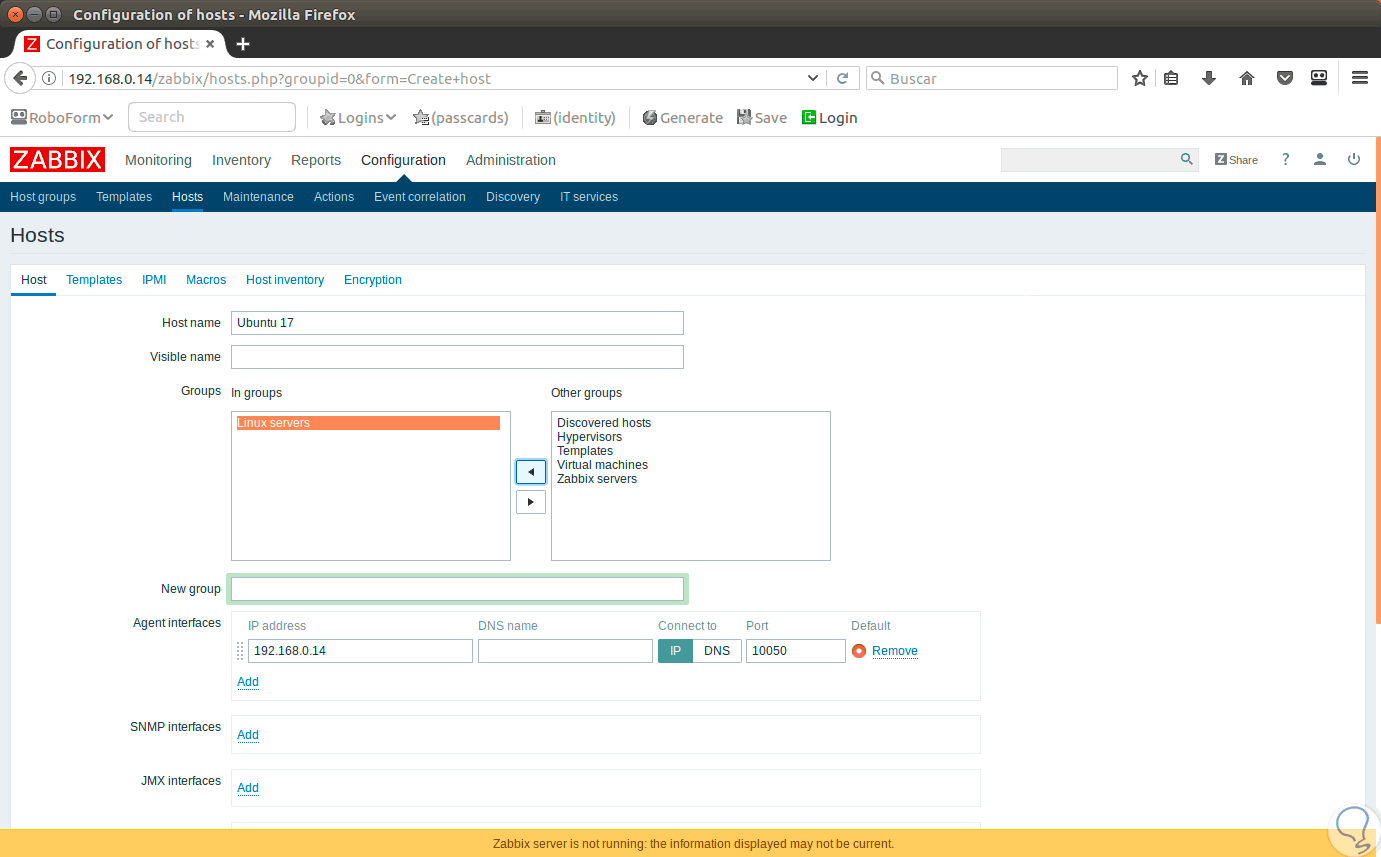Open the Administration menu
The width and height of the screenshot is (1381, 857).
511,160
